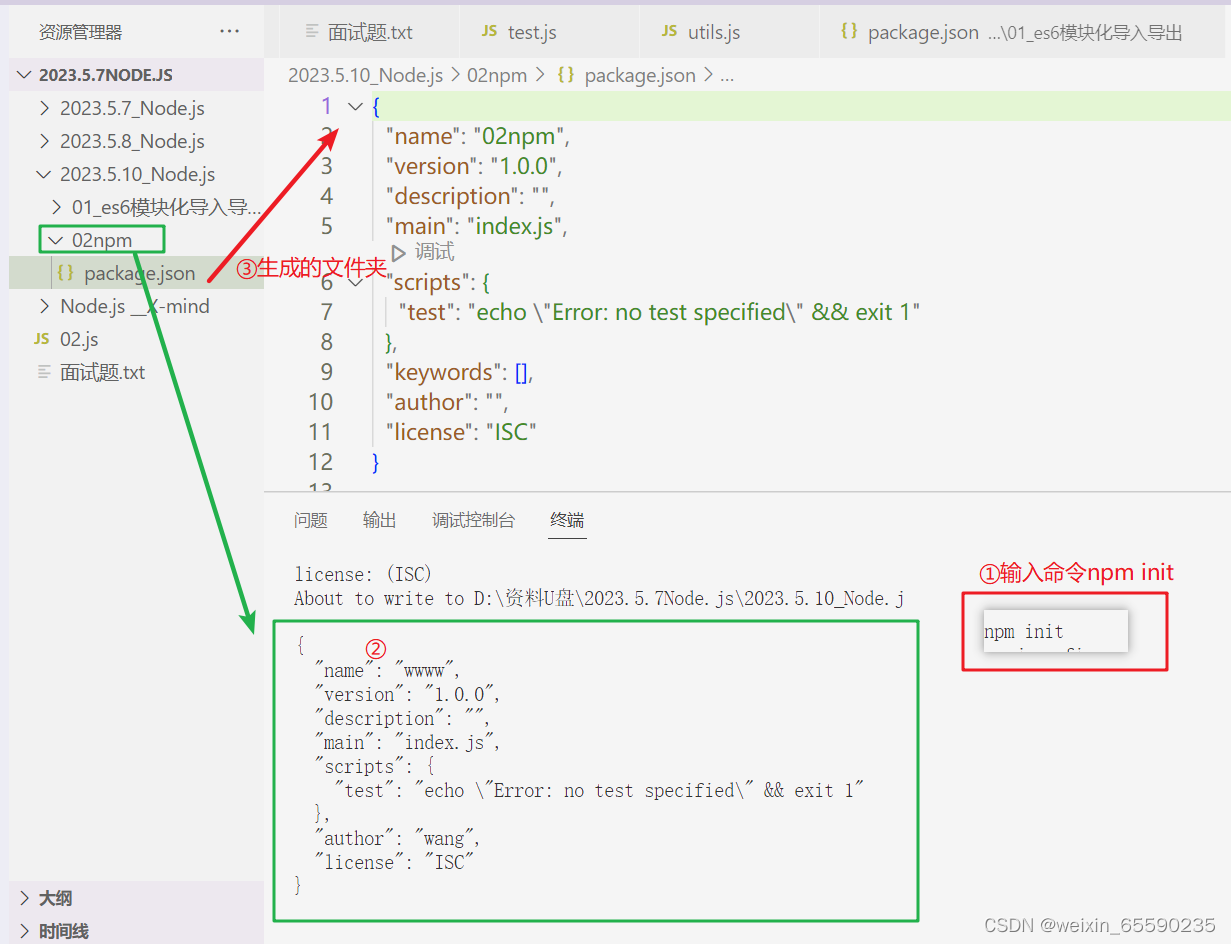Click the package.json file icon in the explorer tree
This screenshot has width=1231, height=944.
pyautogui.click(x=65, y=272)
